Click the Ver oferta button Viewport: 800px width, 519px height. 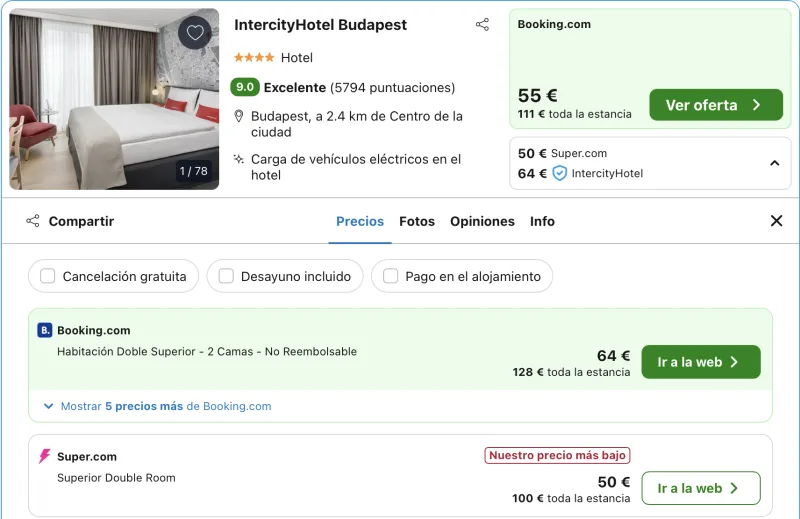click(716, 105)
